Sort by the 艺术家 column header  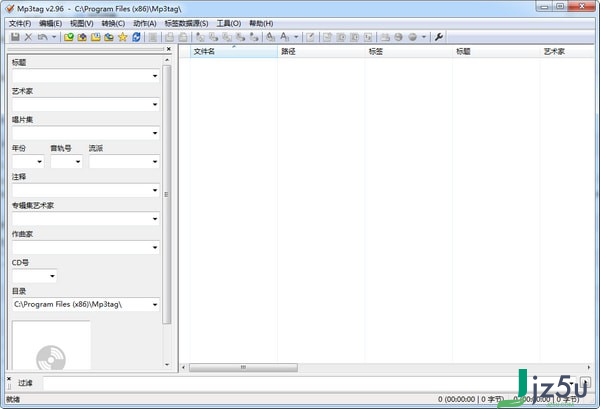pyautogui.click(x=567, y=52)
